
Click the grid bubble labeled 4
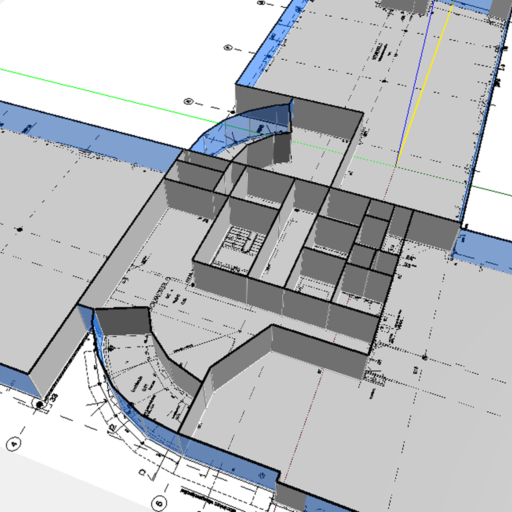point(14,444)
